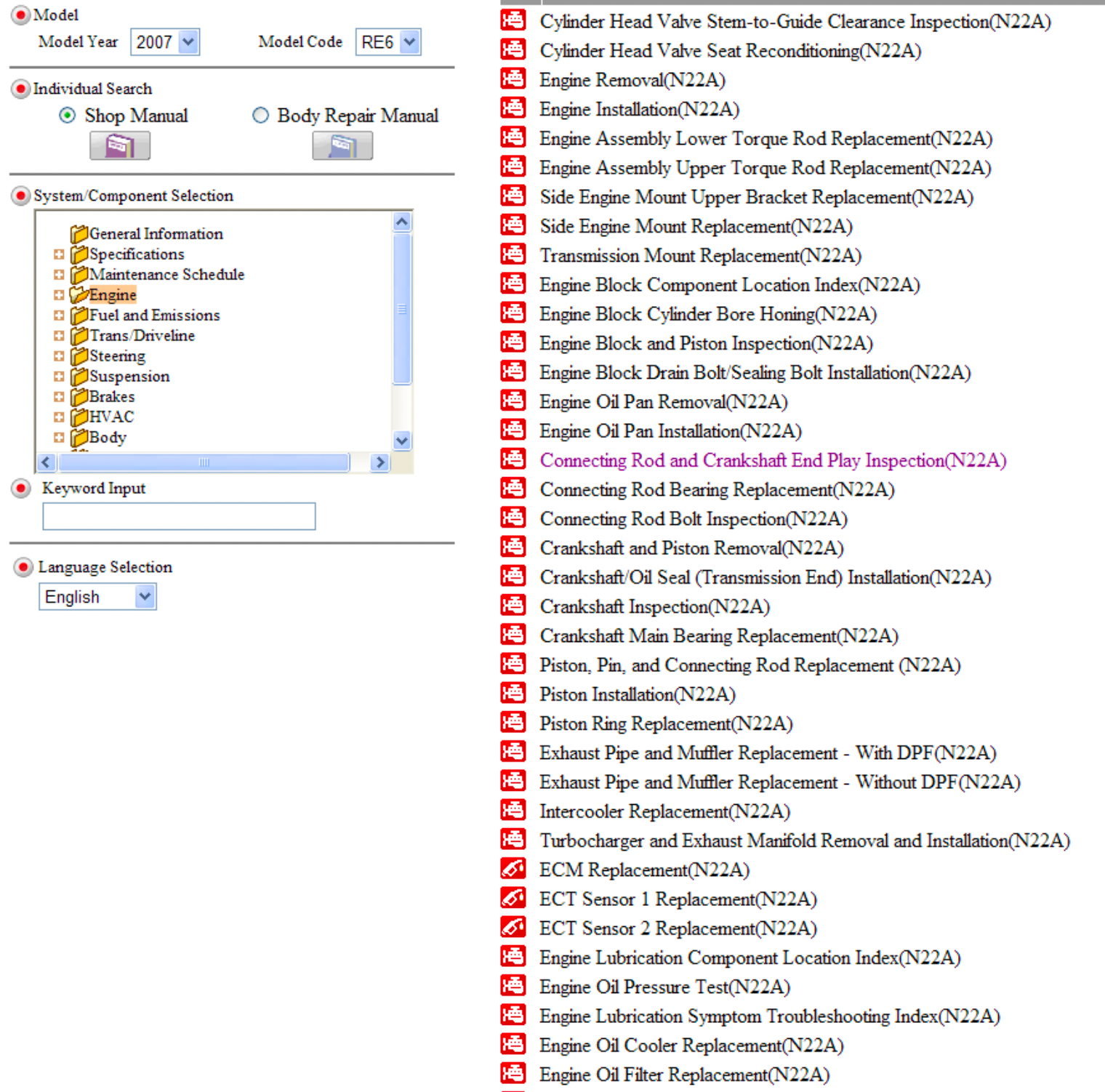Click inside the Keyword Input text field

coord(179,516)
